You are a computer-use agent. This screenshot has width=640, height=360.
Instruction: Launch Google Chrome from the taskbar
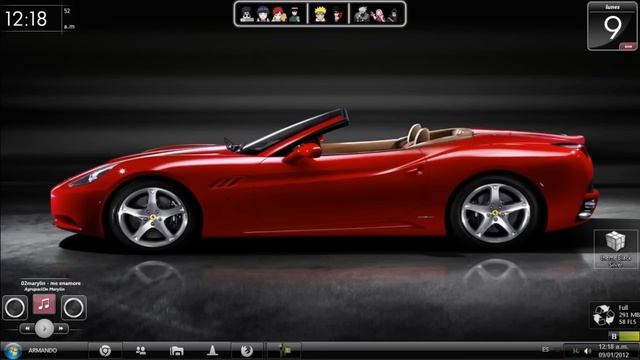(105, 351)
